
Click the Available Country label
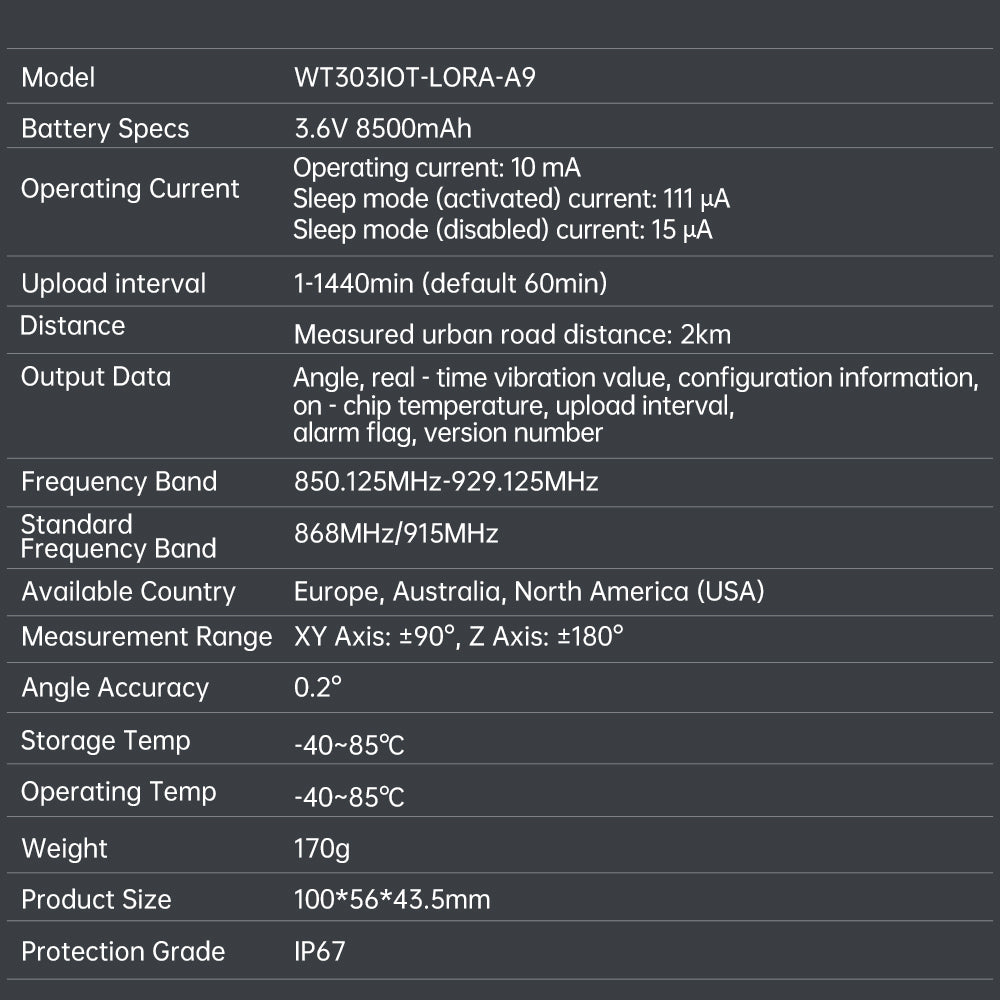tap(128, 592)
